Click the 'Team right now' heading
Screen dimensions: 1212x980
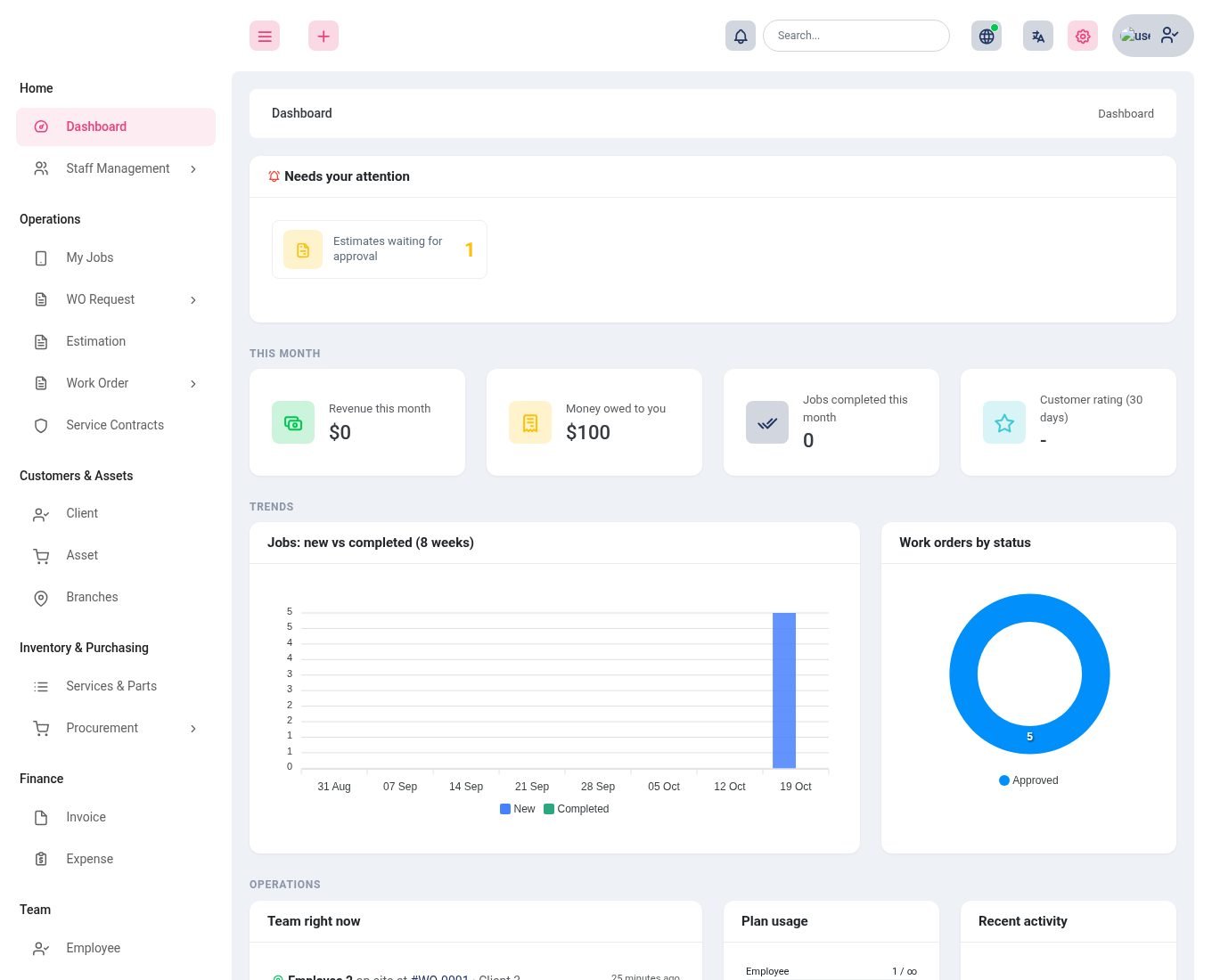pyautogui.click(x=314, y=921)
